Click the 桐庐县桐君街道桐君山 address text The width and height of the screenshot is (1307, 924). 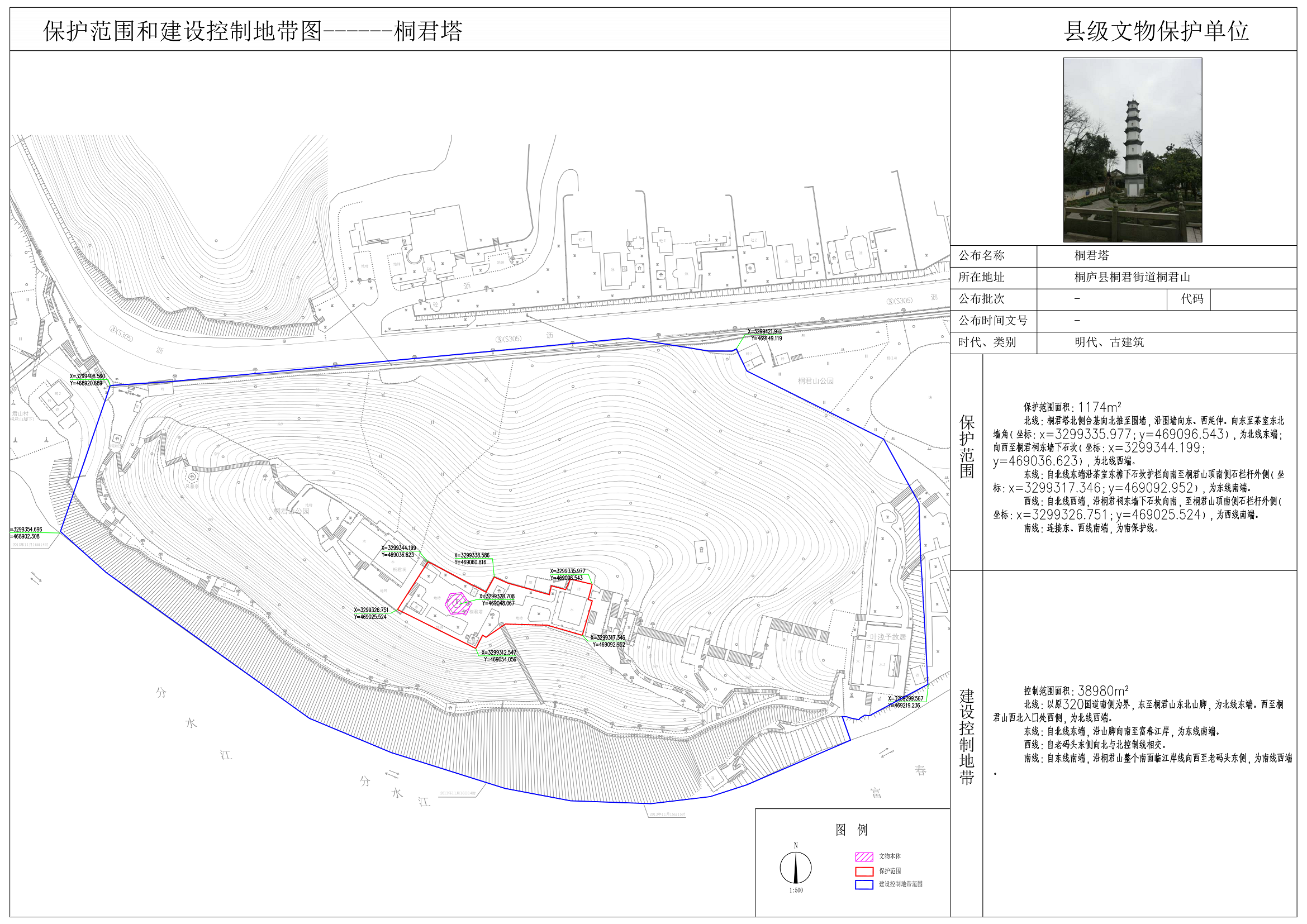coord(1132,277)
